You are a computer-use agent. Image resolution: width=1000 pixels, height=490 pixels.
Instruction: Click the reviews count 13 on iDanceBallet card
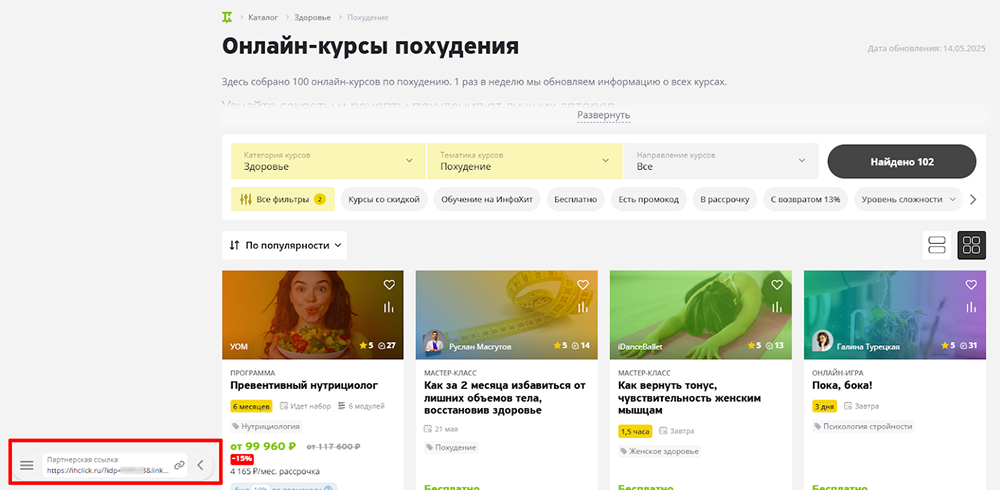pos(775,346)
